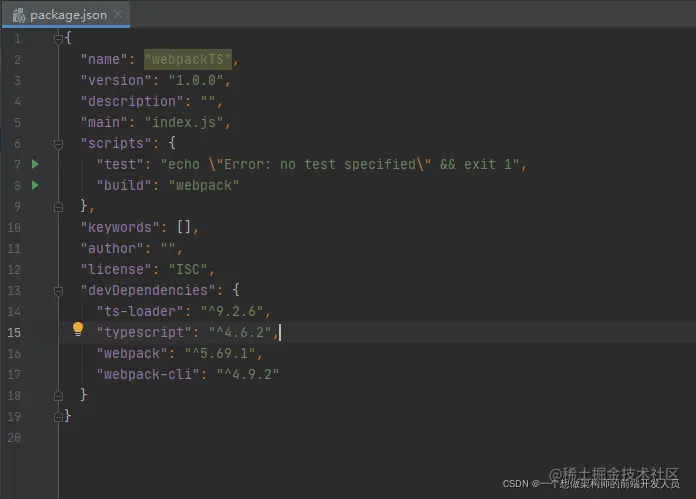Click the "^4.6.2" typescript version
Screen dimensions: 696x499
tap(240, 332)
